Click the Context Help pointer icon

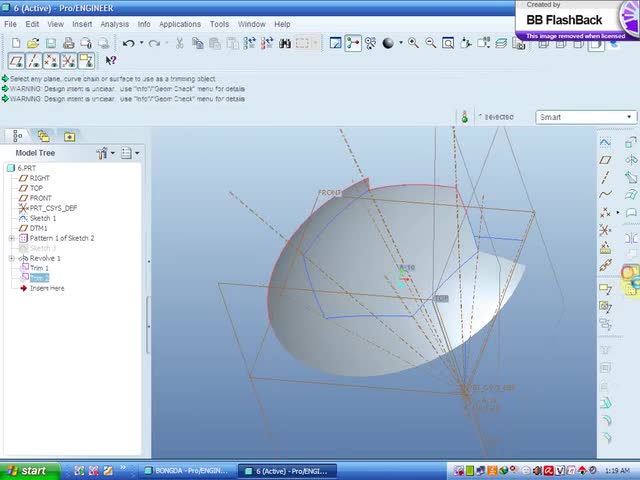(x=111, y=61)
